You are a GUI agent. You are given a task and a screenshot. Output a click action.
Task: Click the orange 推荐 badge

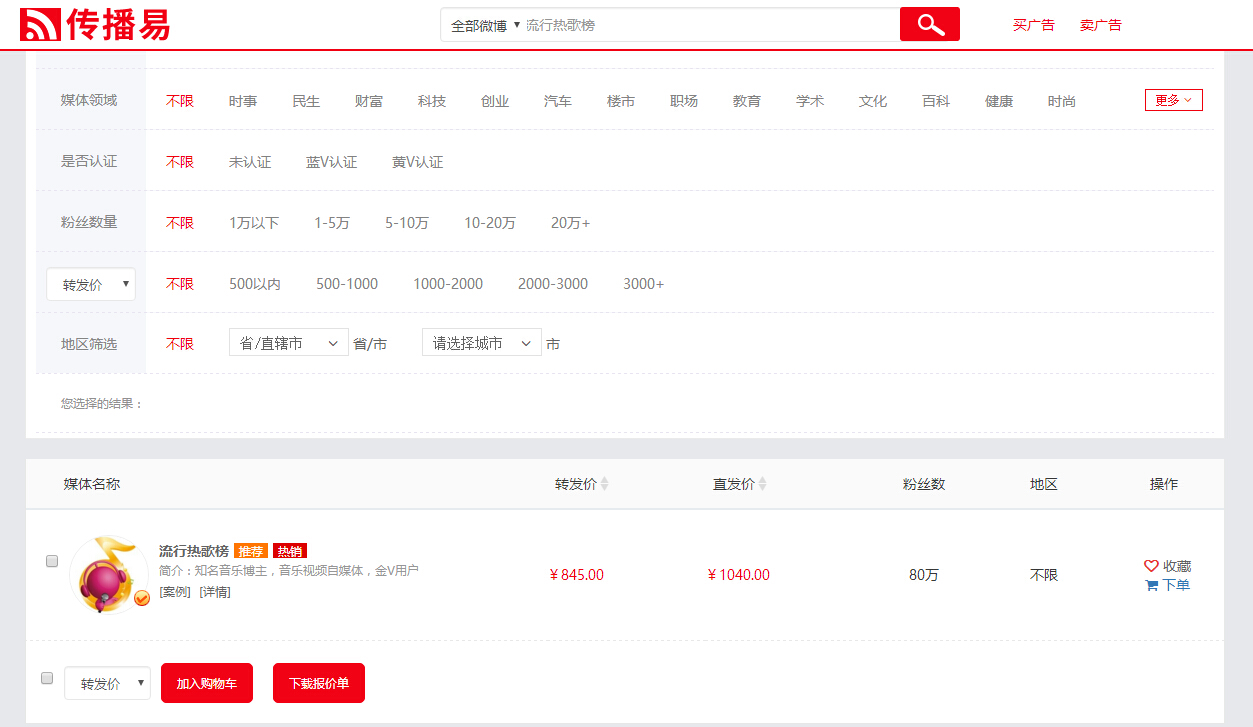tap(250, 551)
